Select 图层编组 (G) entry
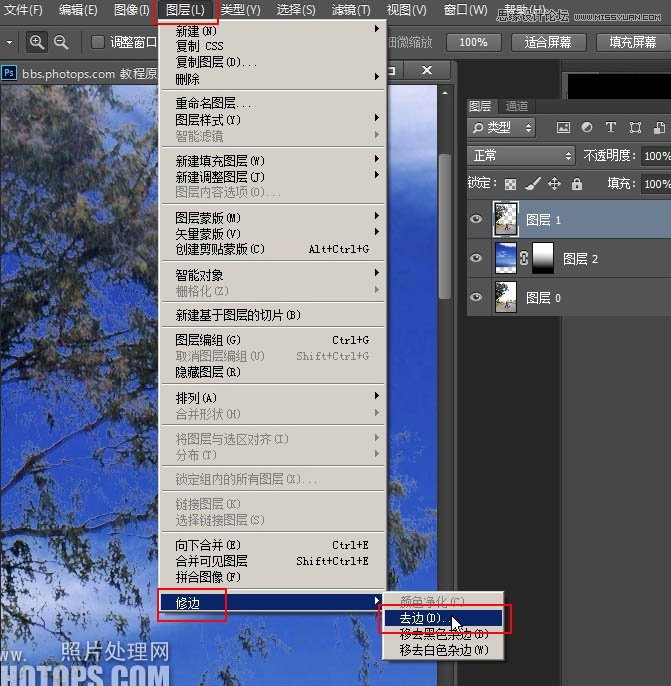Viewport: 671px width, 686px height. 274,340
